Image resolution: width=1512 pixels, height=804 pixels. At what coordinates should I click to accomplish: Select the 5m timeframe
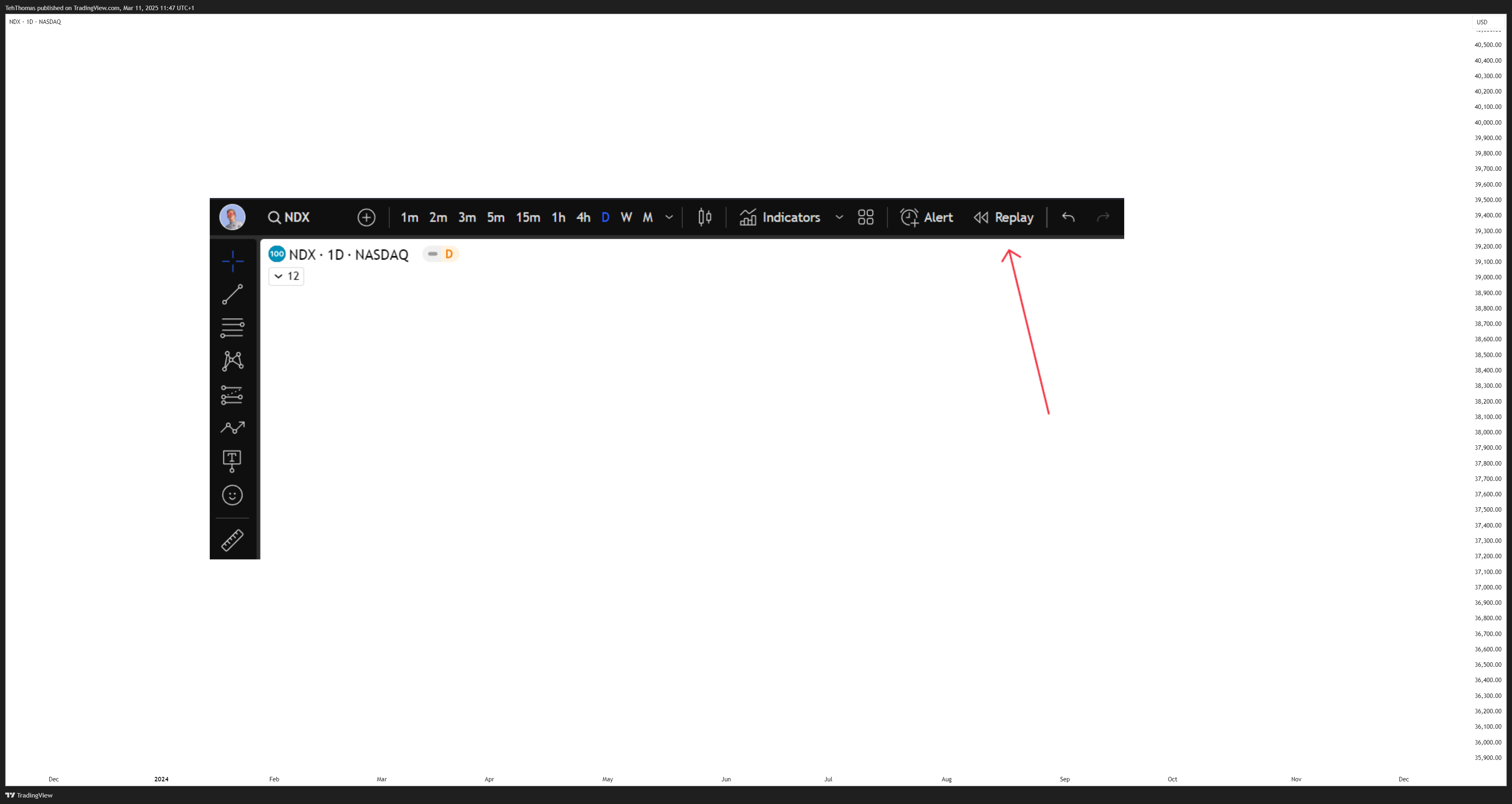pos(495,218)
